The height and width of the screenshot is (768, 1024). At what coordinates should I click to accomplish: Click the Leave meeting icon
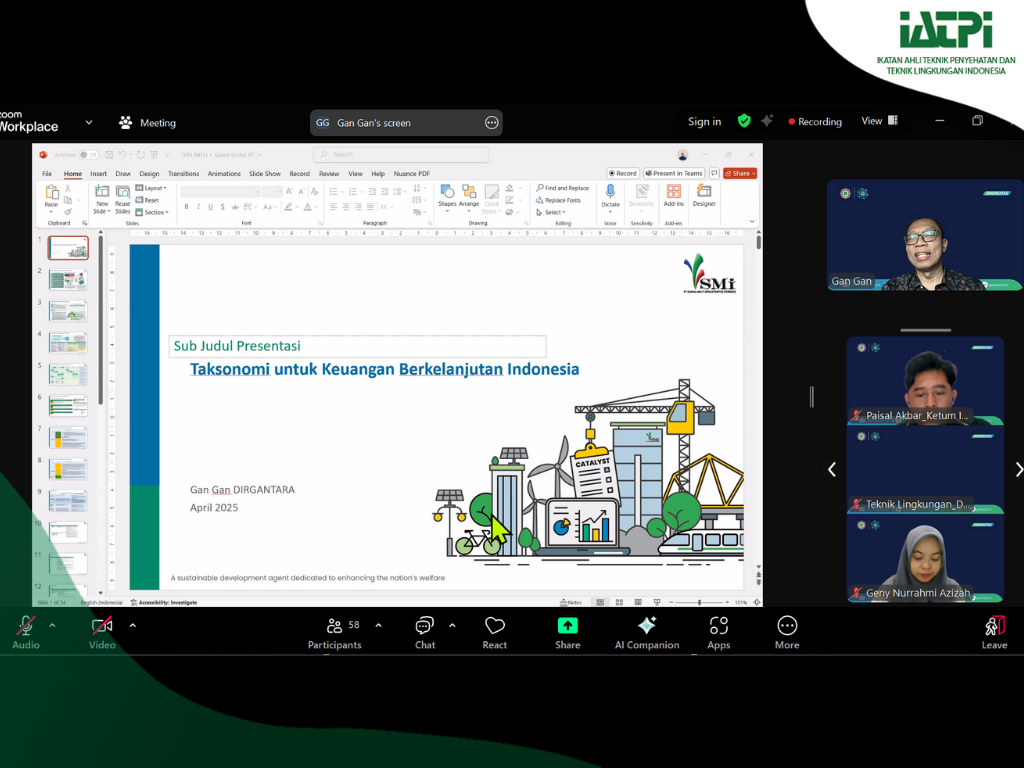995,626
